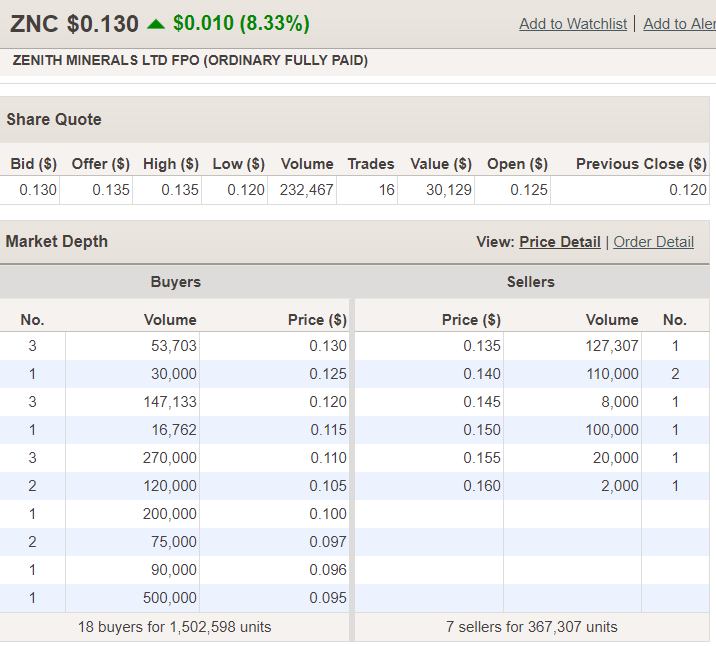The image size is (716, 646).
Task: Select seller volume 20,000
Action: click(616, 458)
